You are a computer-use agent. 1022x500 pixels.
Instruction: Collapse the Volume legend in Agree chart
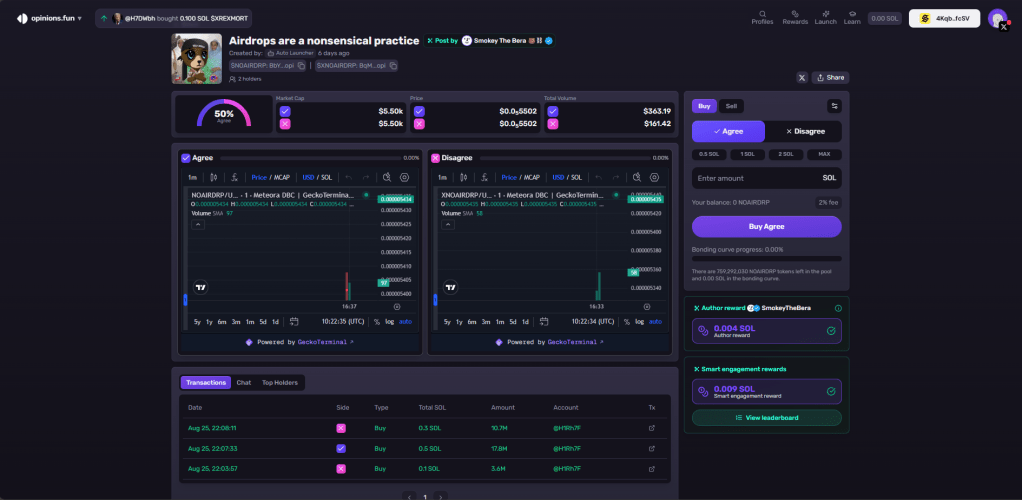click(x=197, y=225)
